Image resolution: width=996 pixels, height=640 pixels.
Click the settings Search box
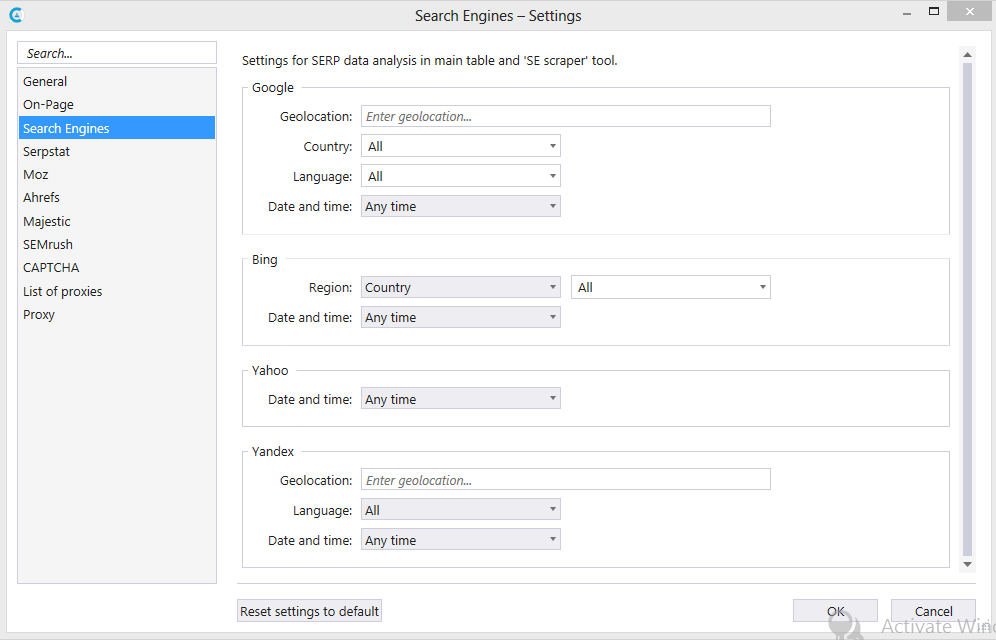click(117, 53)
